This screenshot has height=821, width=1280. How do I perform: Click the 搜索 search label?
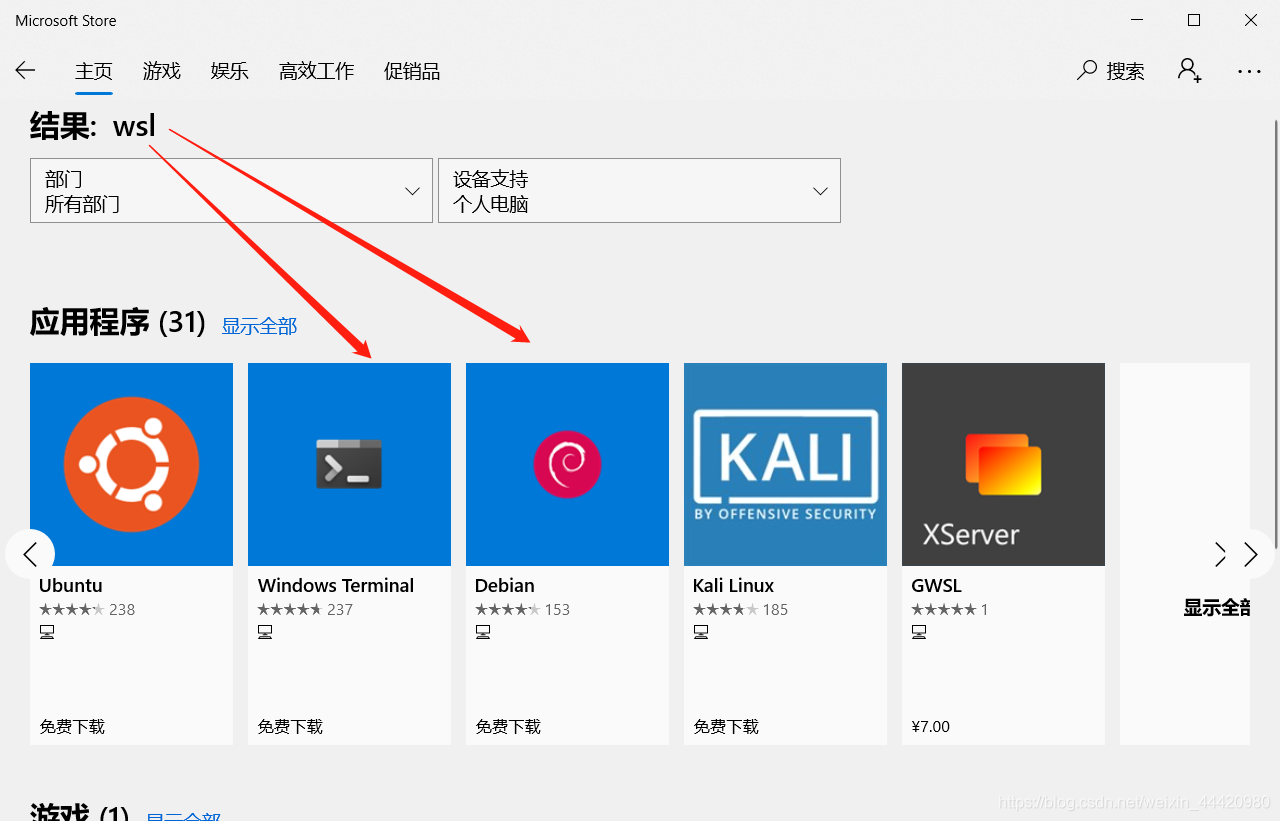1125,71
